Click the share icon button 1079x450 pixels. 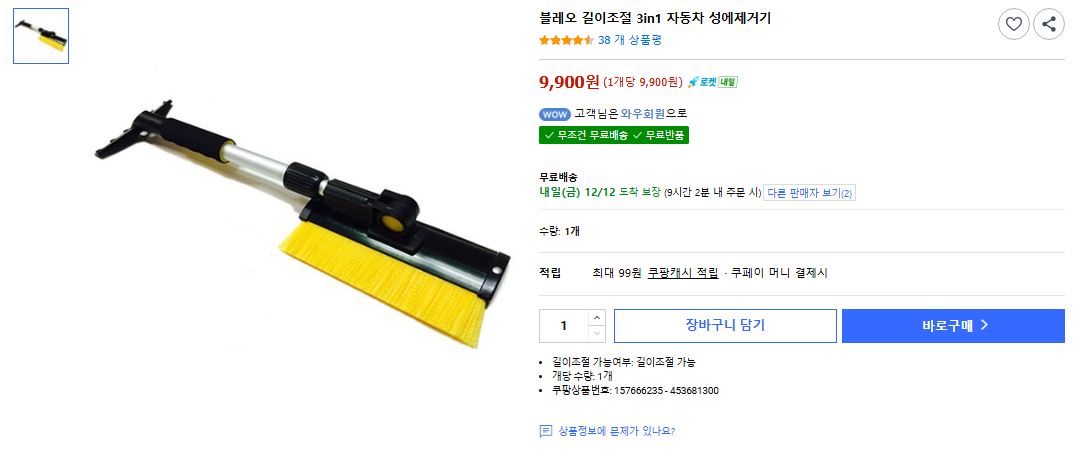point(1049,25)
